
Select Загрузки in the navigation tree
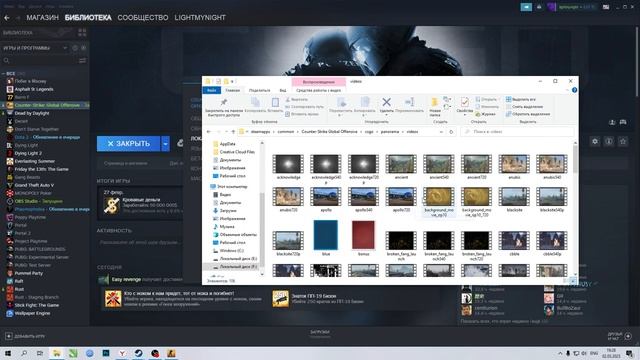point(225,211)
